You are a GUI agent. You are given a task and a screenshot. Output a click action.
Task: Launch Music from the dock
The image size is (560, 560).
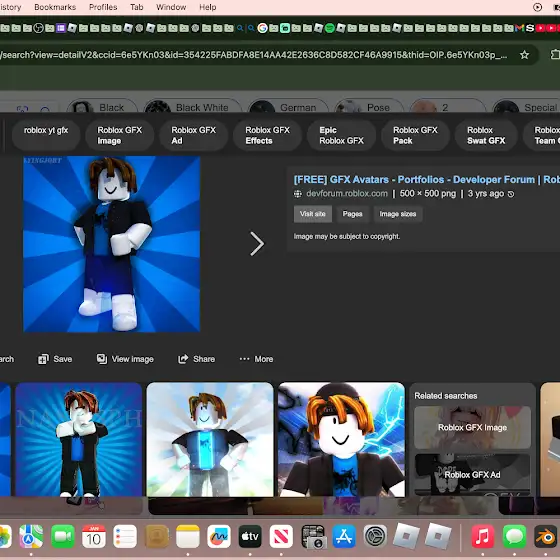click(x=482, y=536)
